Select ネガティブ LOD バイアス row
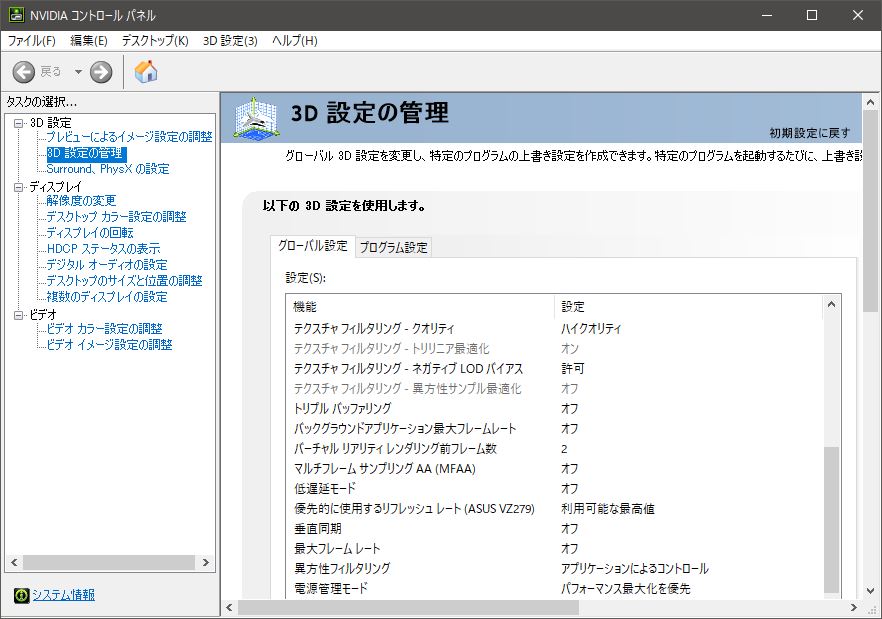Viewport: 882px width, 619px height. (554, 369)
